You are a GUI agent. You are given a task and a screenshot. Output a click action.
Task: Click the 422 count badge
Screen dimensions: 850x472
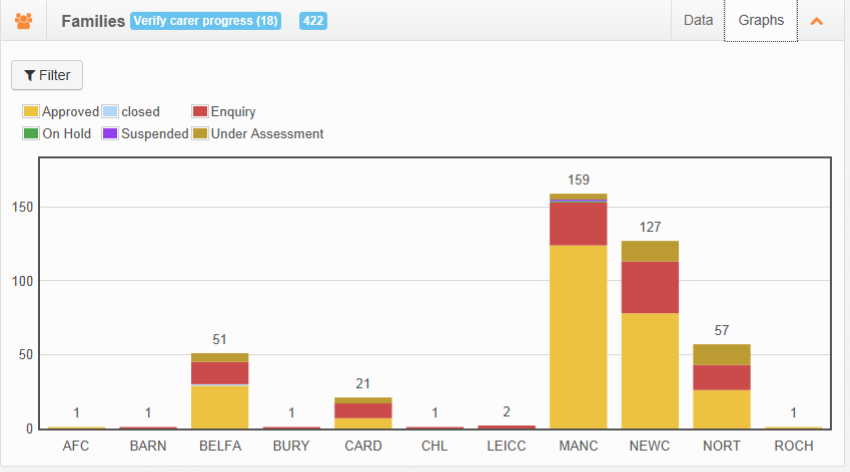pos(313,21)
